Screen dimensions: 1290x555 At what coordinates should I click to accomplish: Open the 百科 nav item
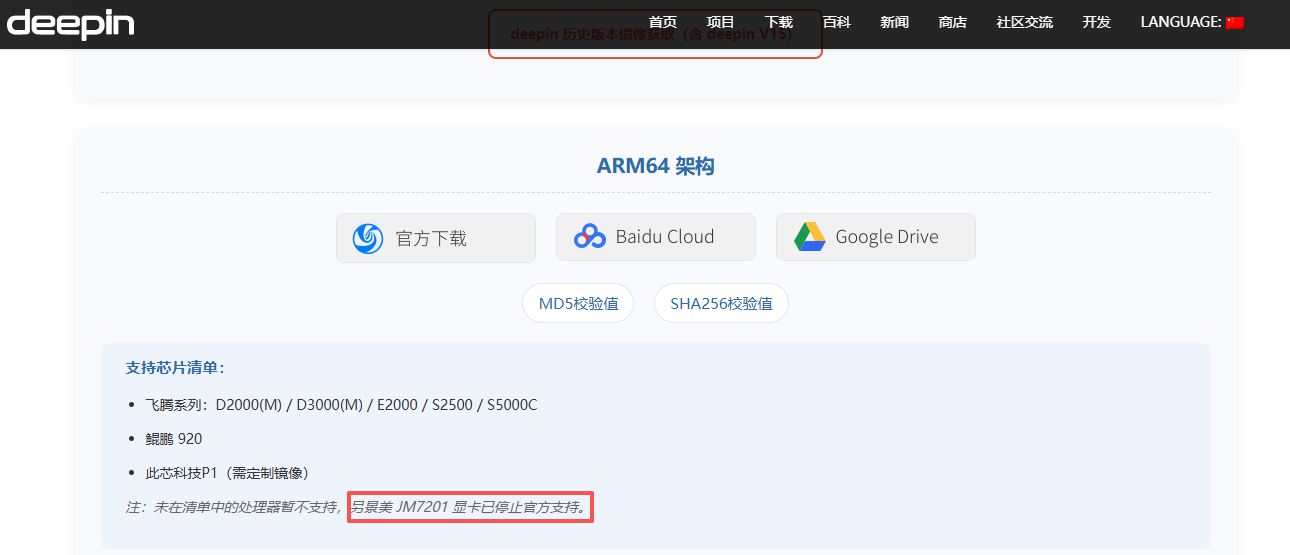click(x=837, y=22)
